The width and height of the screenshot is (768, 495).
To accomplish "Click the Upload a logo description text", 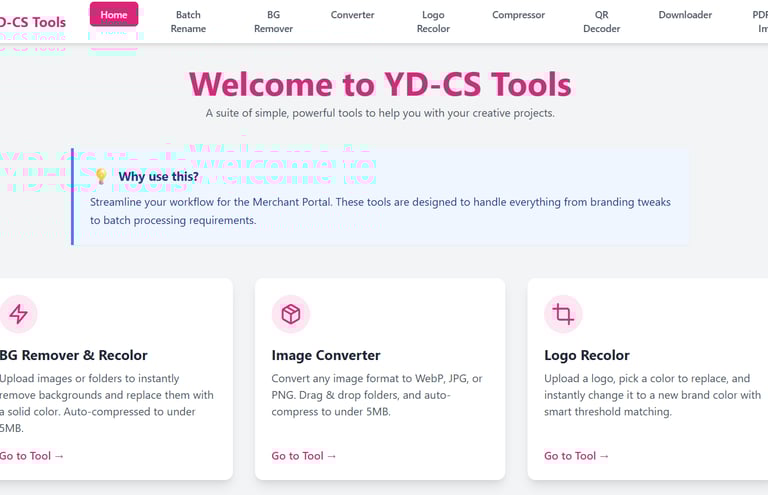I will click(x=652, y=395).
